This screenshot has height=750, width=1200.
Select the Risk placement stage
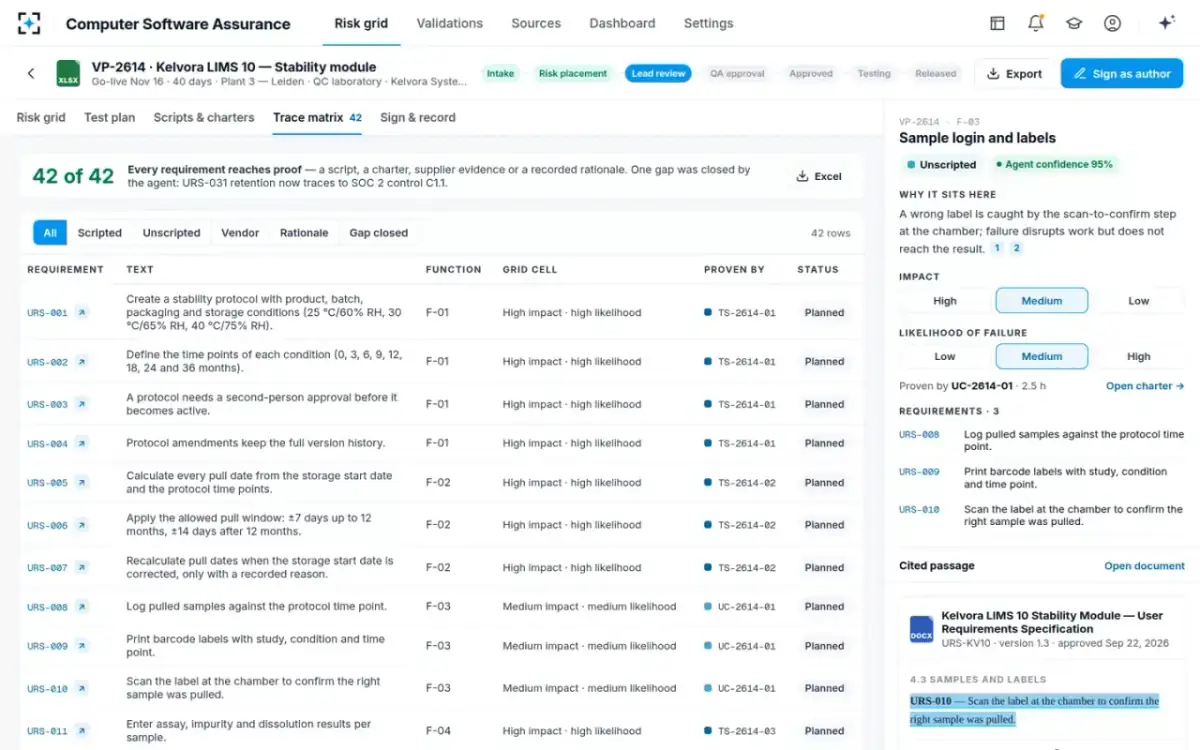click(x=573, y=73)
